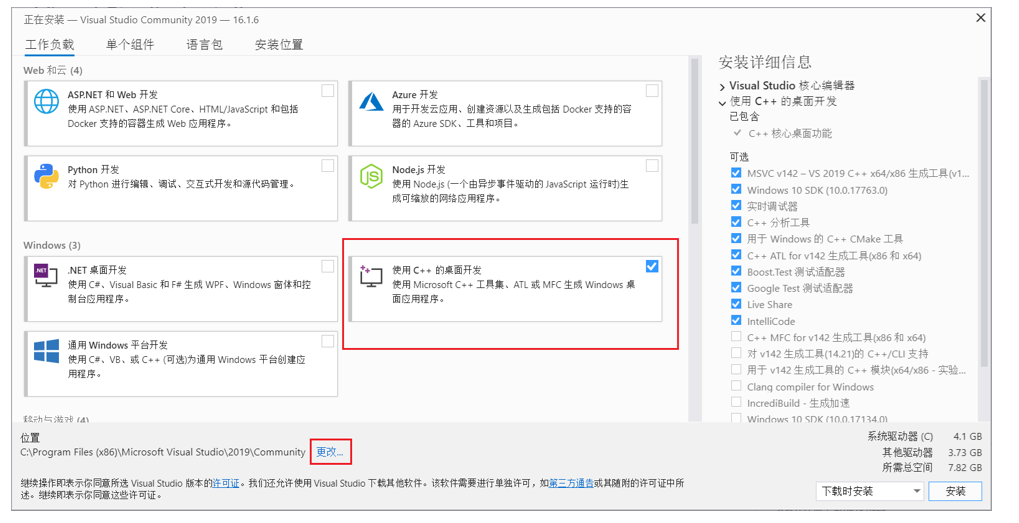Open the 下载时安装 dropdown
This screenshot has height=523, width=1019.
[x=870, y=491]
